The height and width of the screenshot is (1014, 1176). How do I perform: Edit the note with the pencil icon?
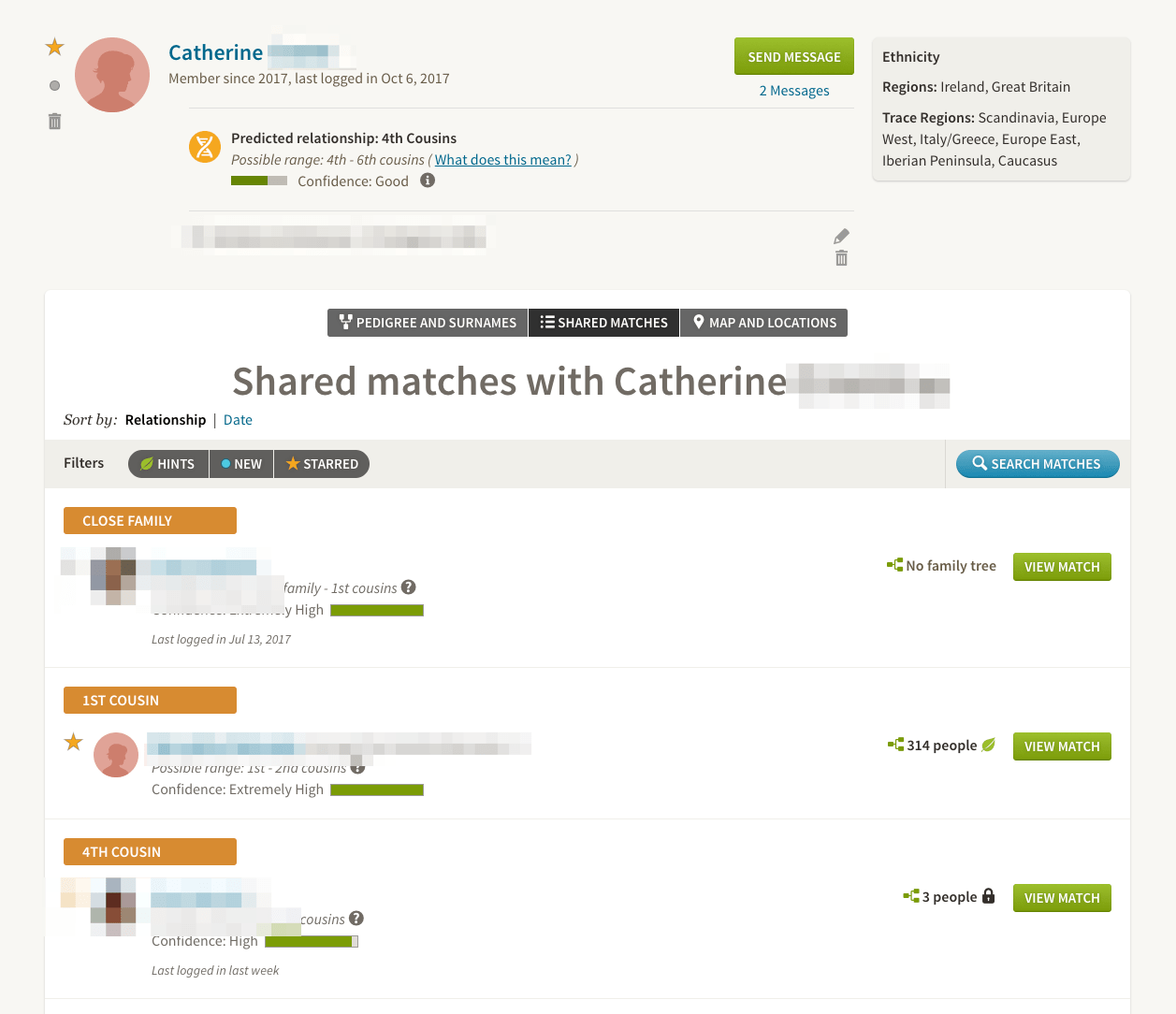[x=841, y=237]
